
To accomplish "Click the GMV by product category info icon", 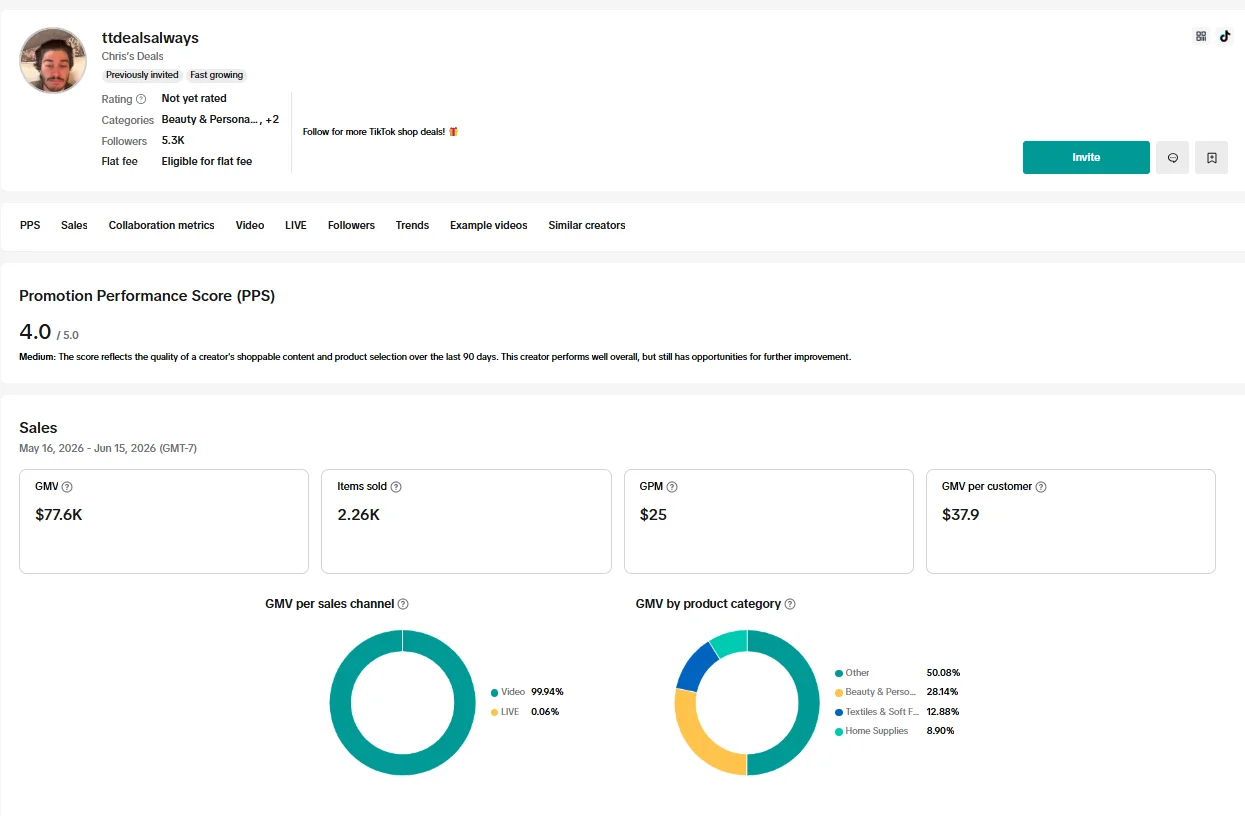I will click(790, 604).
